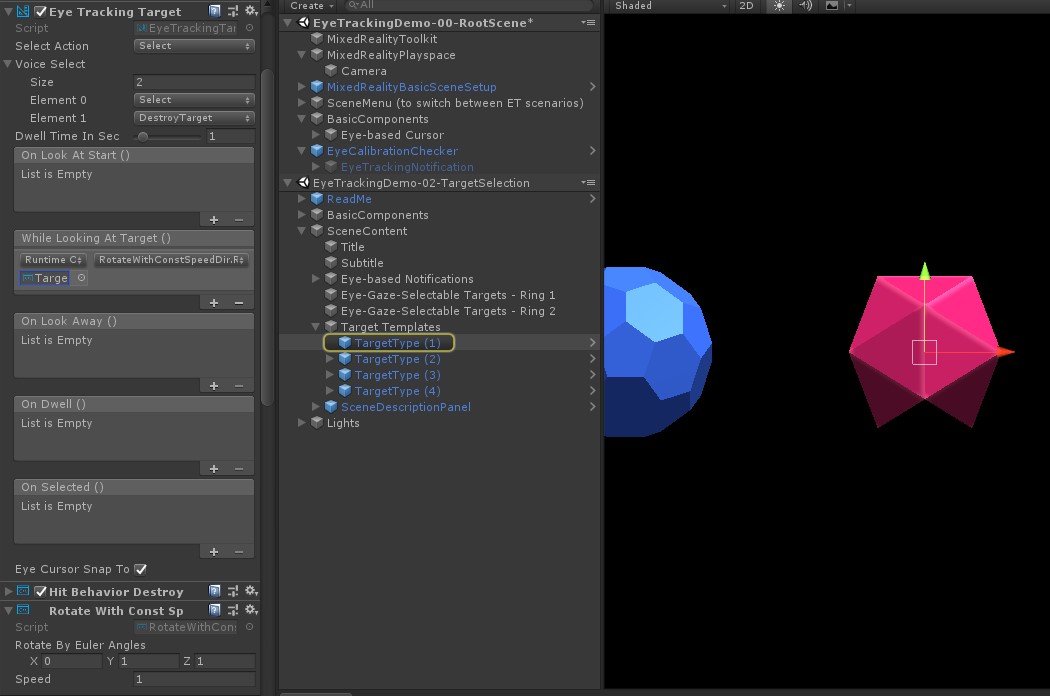Click object picker circle next to Targe field
This screenshot has width=1050, height=696.
[x=81, y=278]
